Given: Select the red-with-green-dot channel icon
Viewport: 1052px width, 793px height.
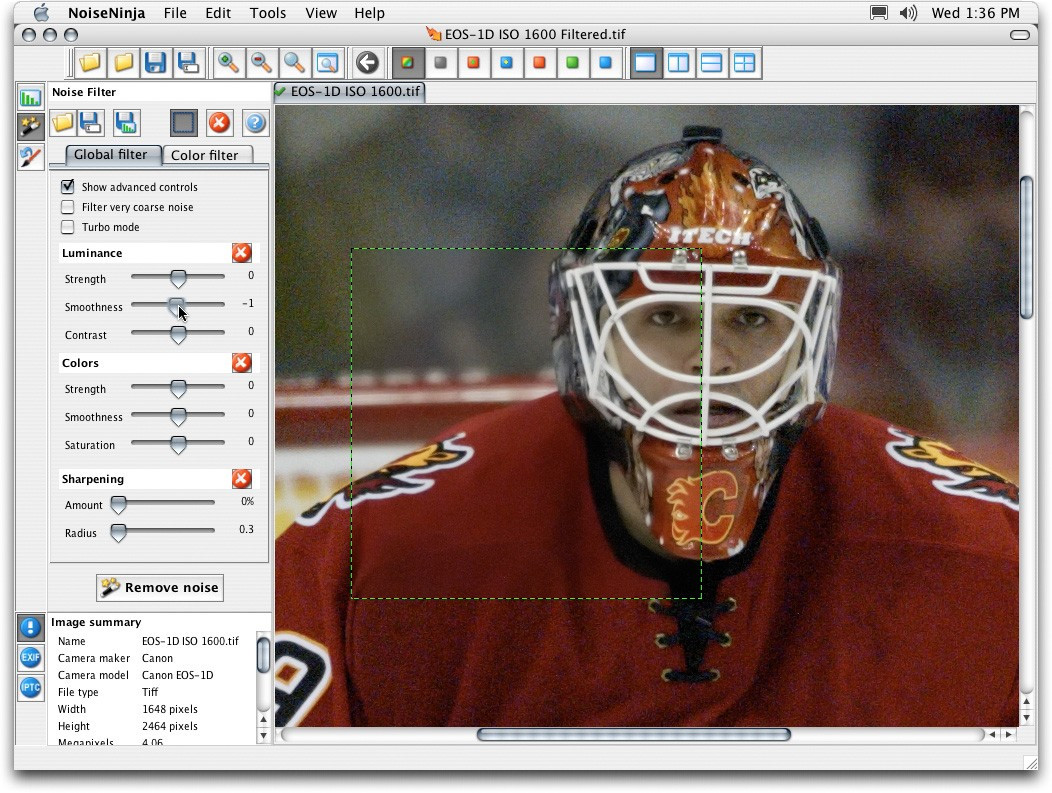Looking at the screenshot, I should (x=473, y=63).
